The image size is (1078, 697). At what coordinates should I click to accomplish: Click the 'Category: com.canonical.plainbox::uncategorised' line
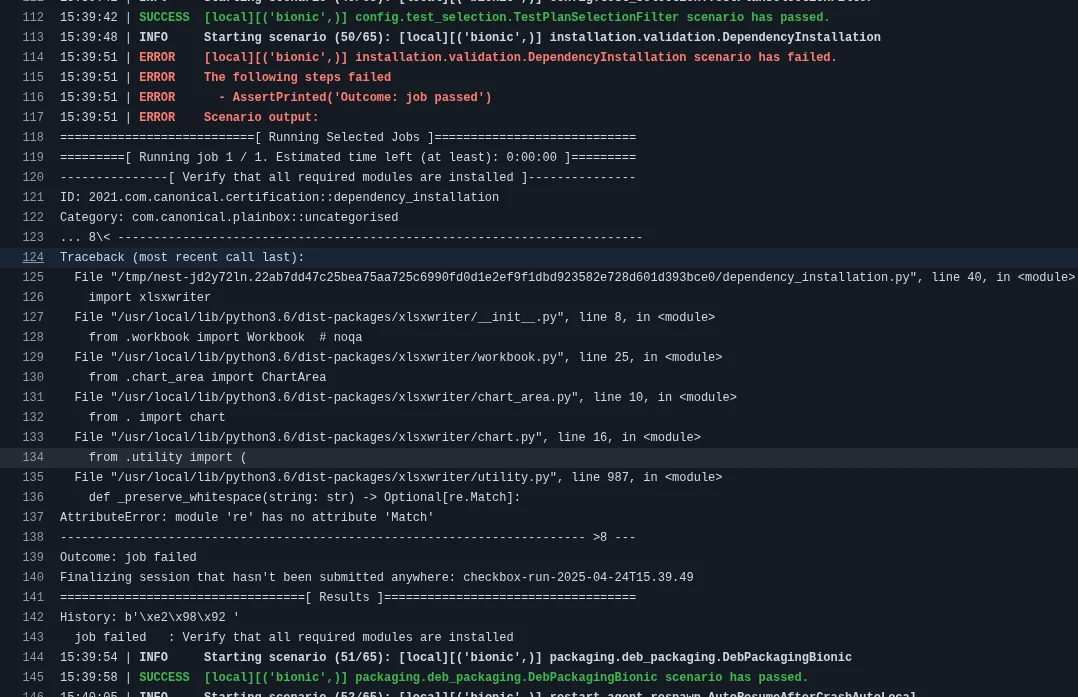click(229, 218)
